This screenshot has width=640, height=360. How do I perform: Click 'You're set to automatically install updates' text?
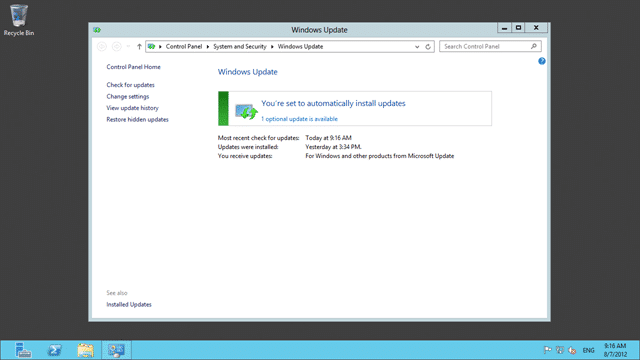333,103
